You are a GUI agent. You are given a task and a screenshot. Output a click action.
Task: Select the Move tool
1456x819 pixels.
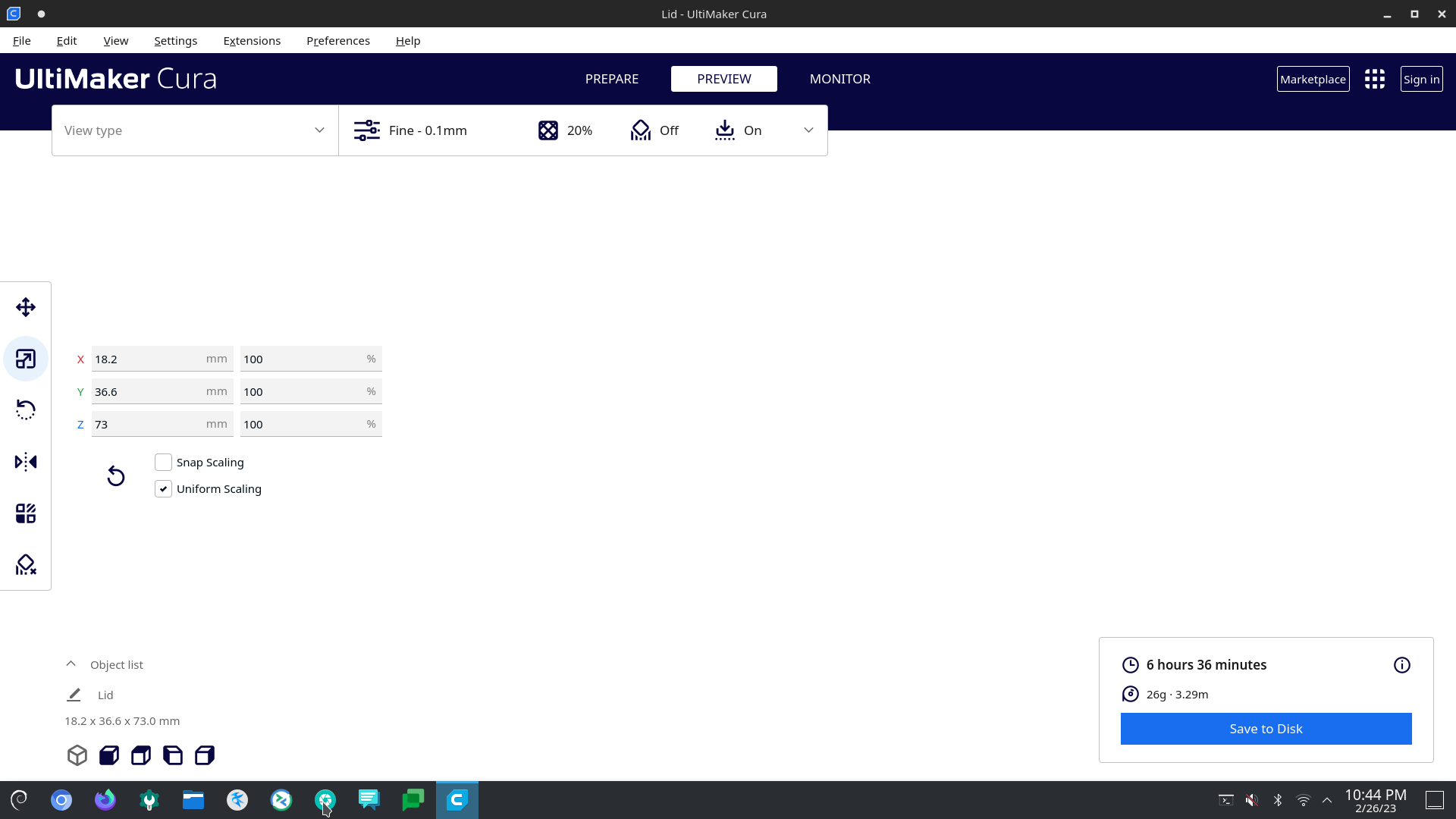(x=25, y=306)
